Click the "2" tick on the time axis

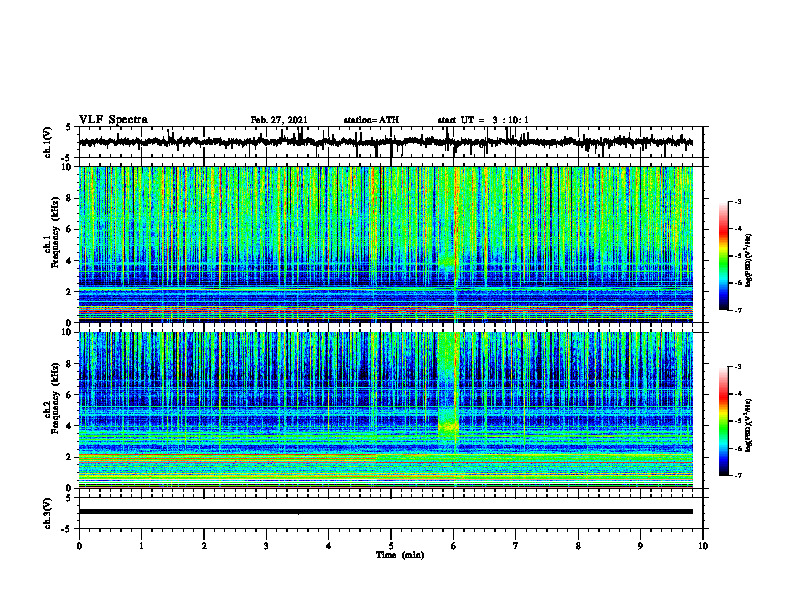pyautogui.click(x=204, y=546)
